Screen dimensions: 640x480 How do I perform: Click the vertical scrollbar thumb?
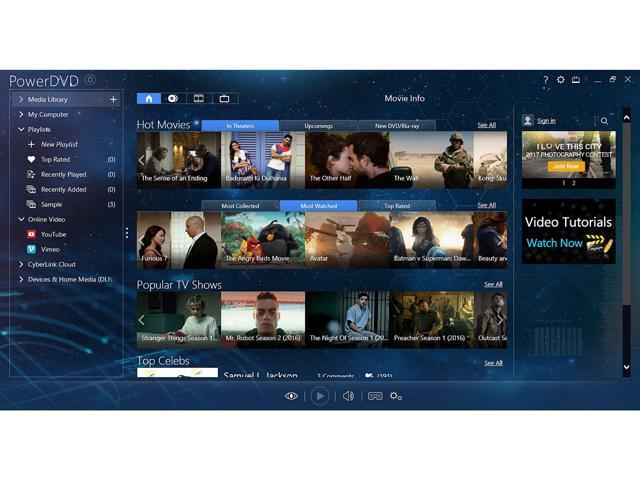coord(627,213)
